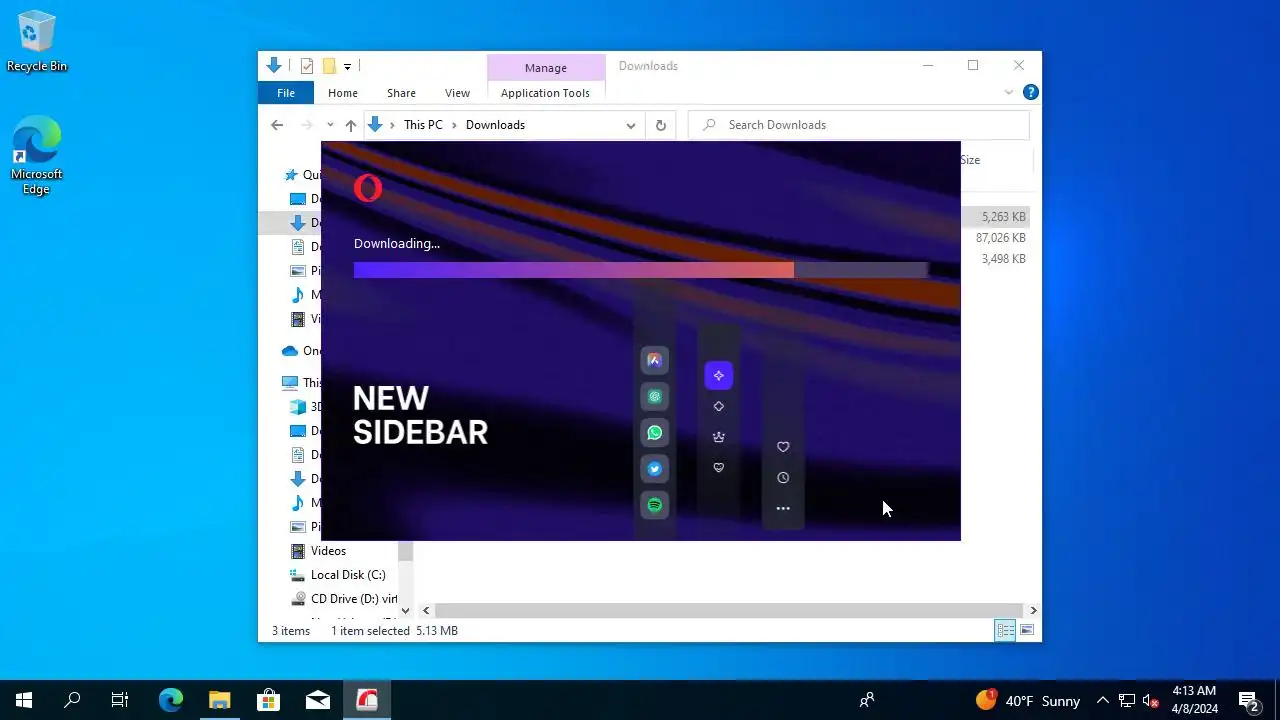This screenshot has width=1280, height=720.
Task: Click the Opera installer download progress bar
Action: [x=641, y=270]
